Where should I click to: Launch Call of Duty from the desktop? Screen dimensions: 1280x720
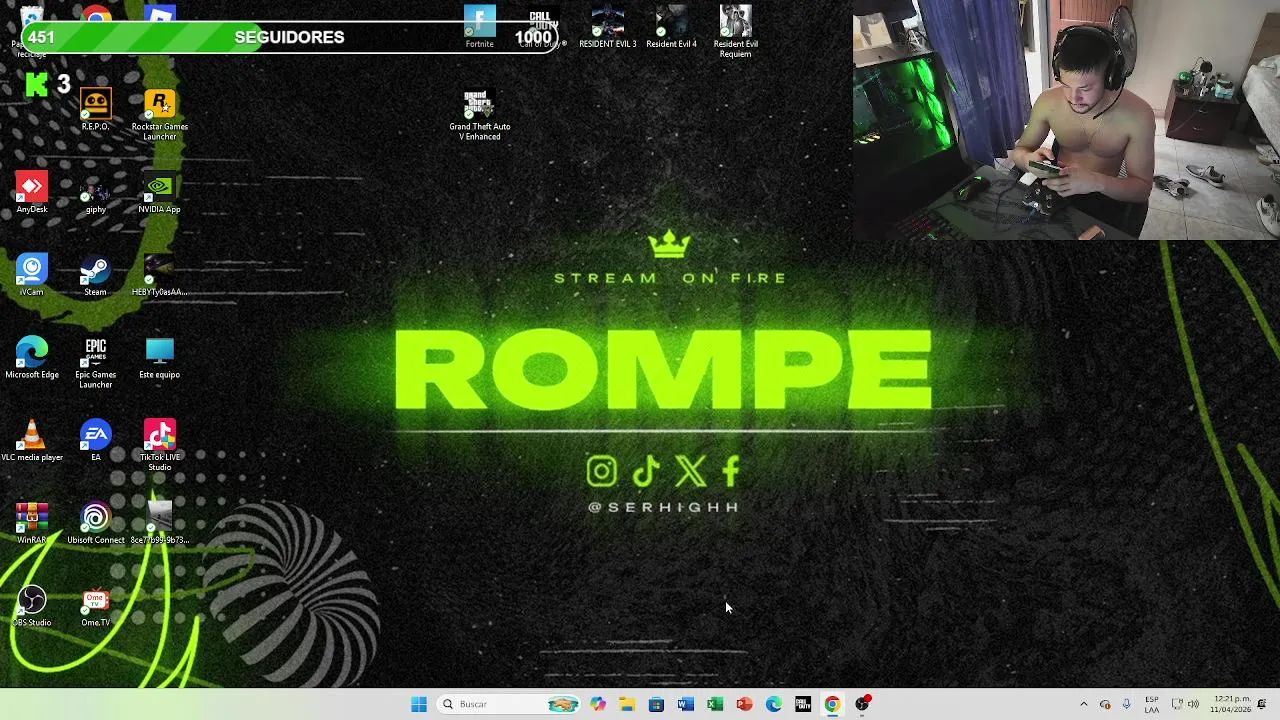pyautogui.click(x=541, y=26)
